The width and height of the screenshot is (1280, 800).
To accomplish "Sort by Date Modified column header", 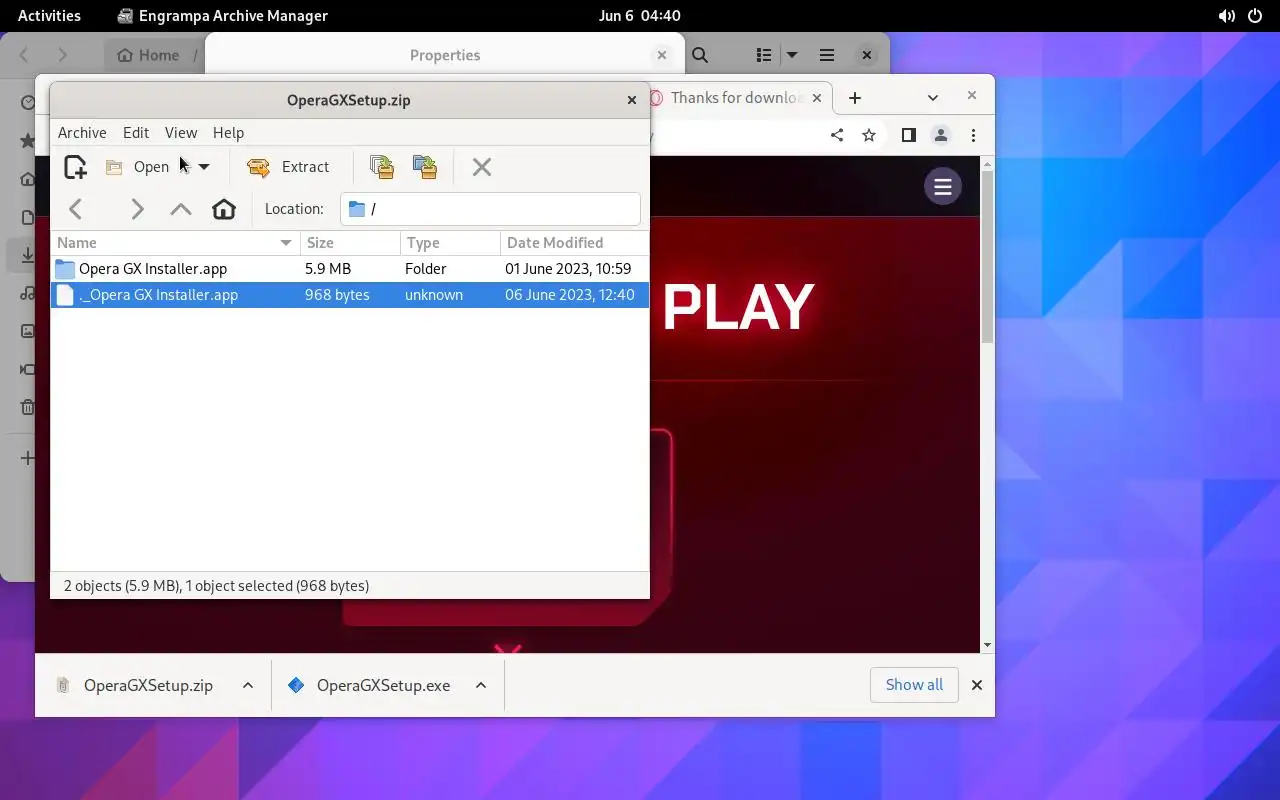I will pos(574,243).
